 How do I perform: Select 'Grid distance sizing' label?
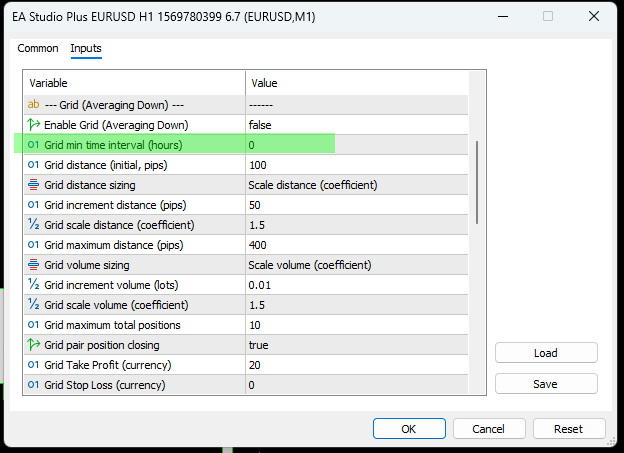[90, 185]
